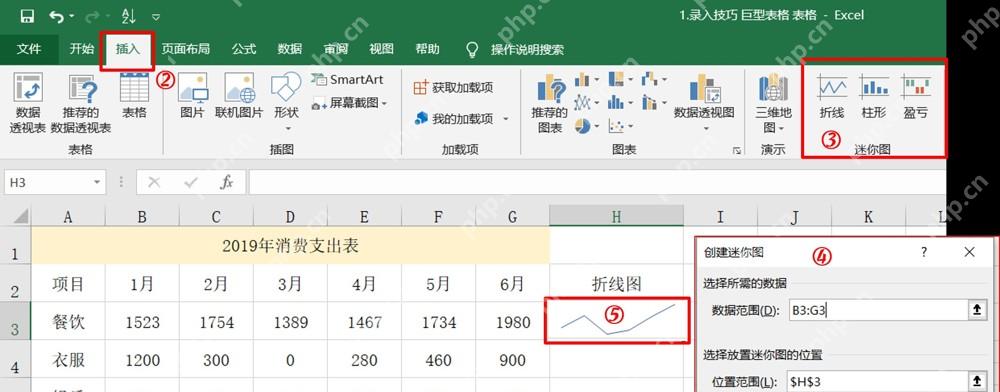Sort ascending with the A-Z icon
Viewport: 1000px width, 392px height.
point(129,17)
